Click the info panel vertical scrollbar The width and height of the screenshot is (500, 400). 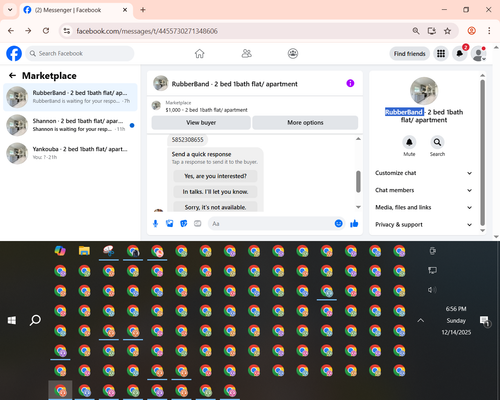(482, 153)
